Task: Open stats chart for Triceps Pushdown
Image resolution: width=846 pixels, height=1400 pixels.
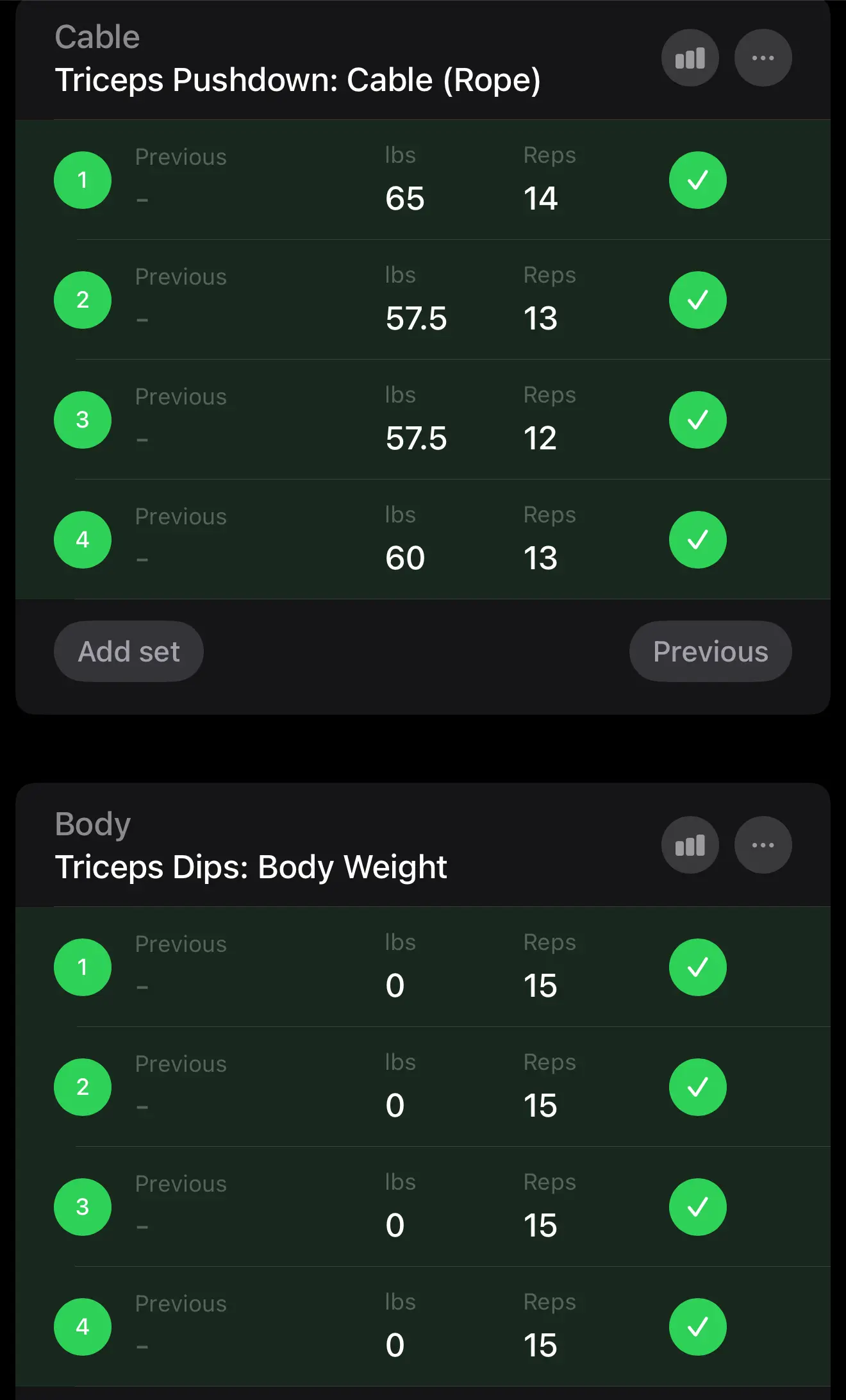Action: [x=690, y=58]
